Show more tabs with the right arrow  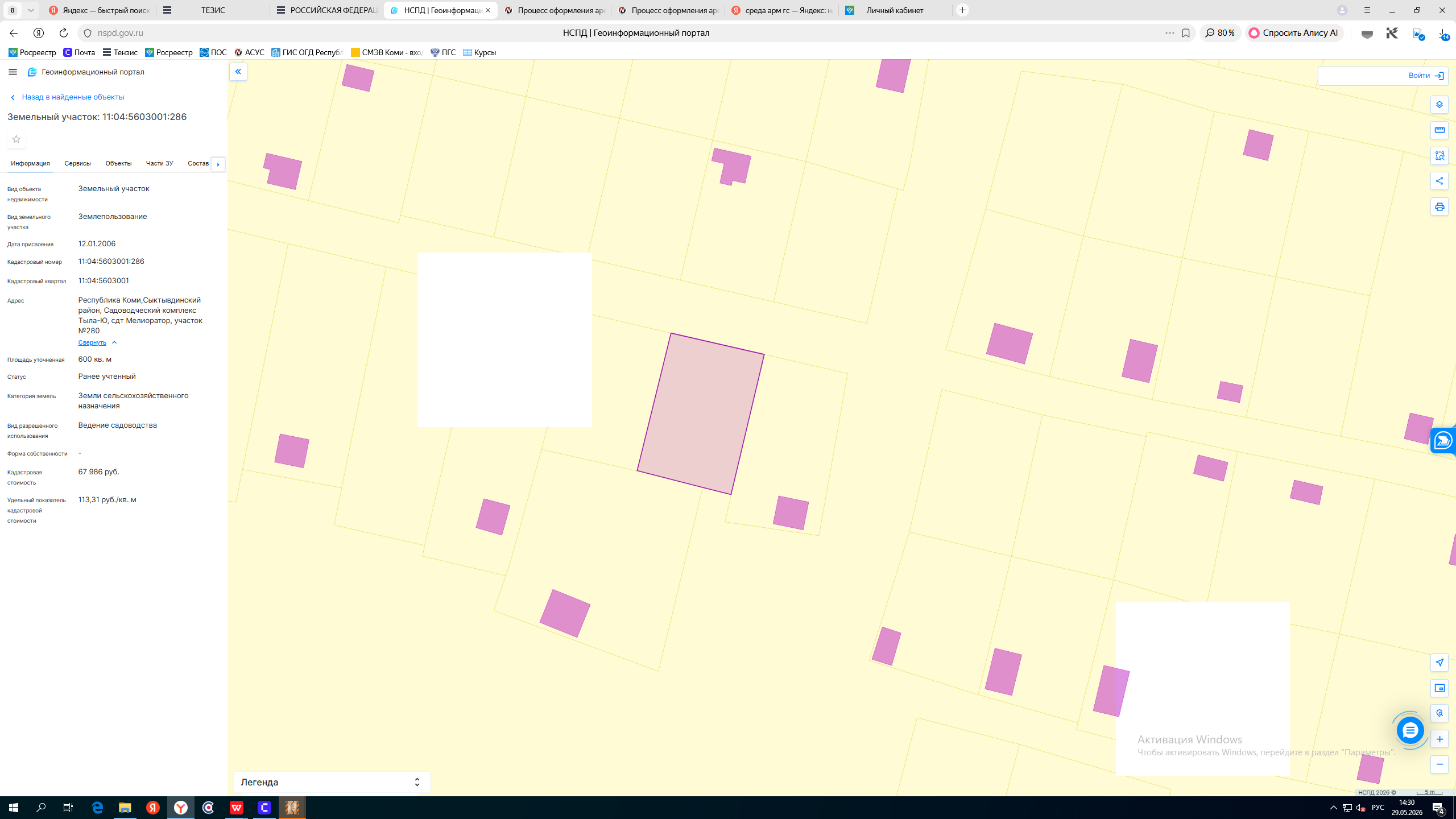coord(218,164)
